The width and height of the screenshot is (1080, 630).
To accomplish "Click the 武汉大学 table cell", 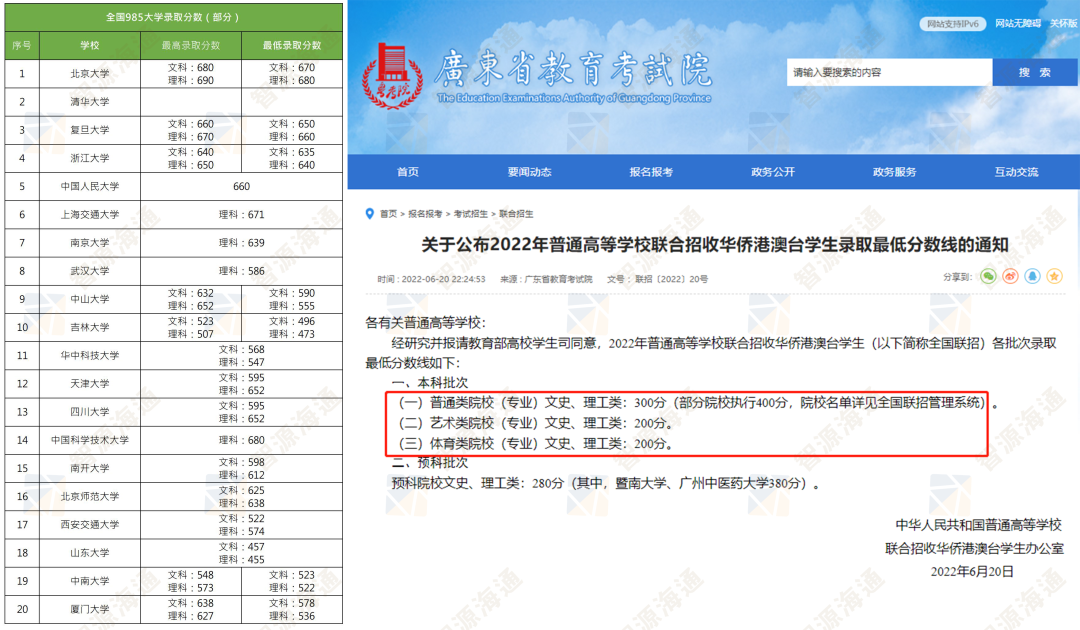I will 90,271.
